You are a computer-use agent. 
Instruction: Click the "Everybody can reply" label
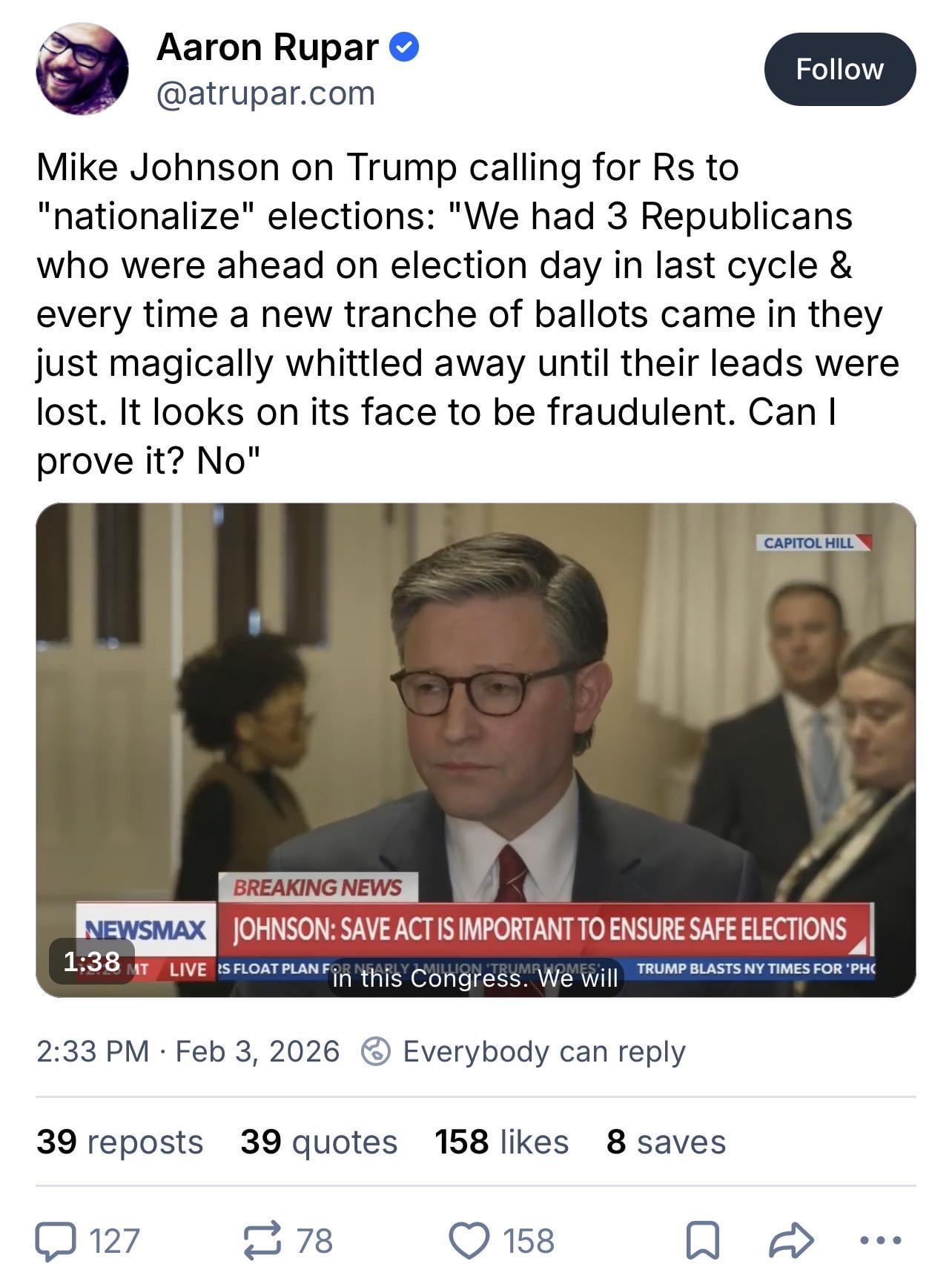(543, 1051)
